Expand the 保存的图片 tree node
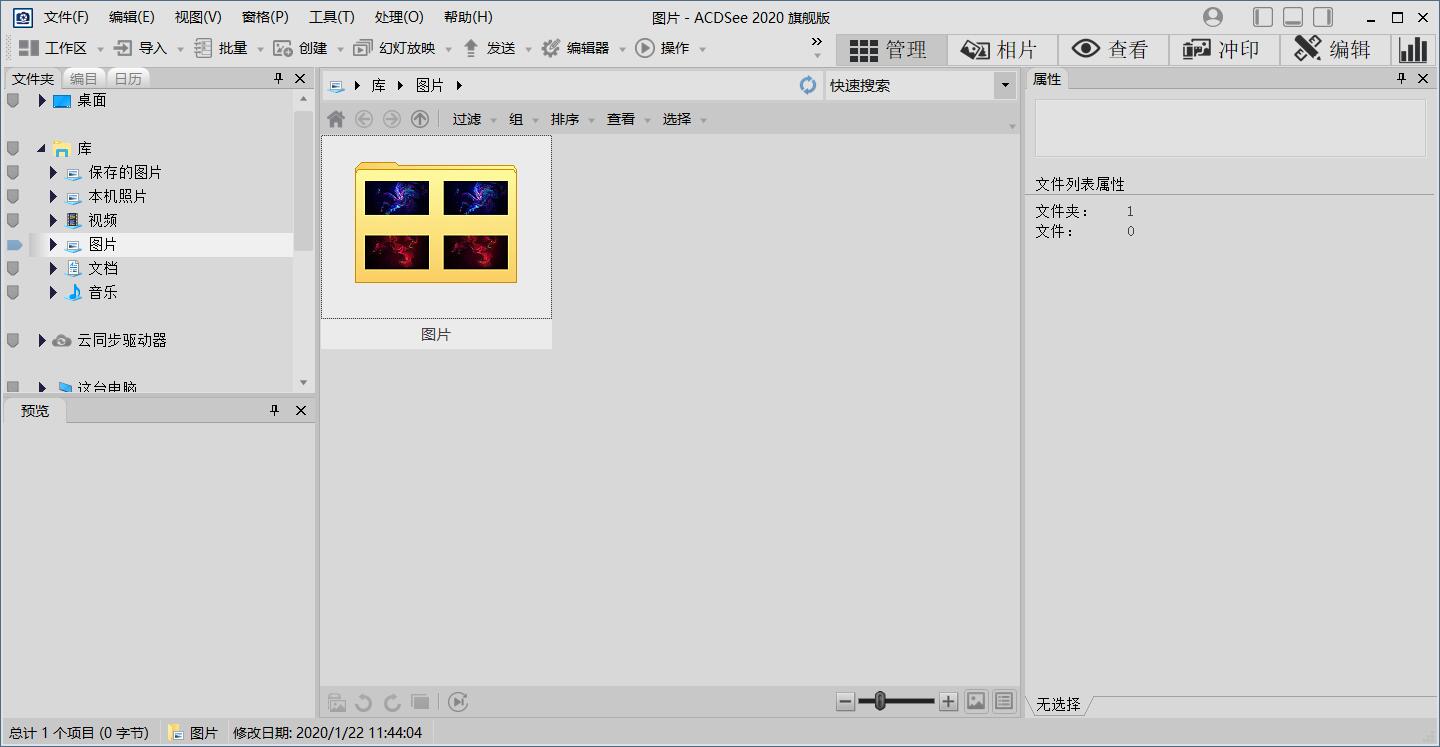1440x747 pixels. (53, 172)
